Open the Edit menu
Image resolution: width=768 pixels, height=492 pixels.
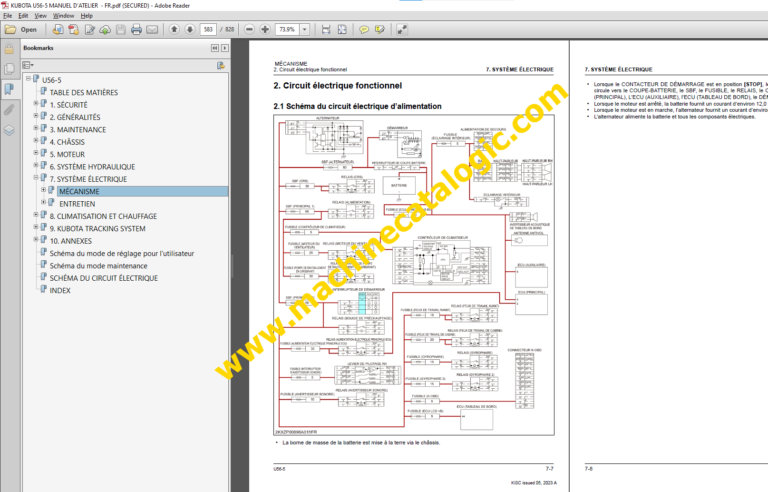point(23,16)
